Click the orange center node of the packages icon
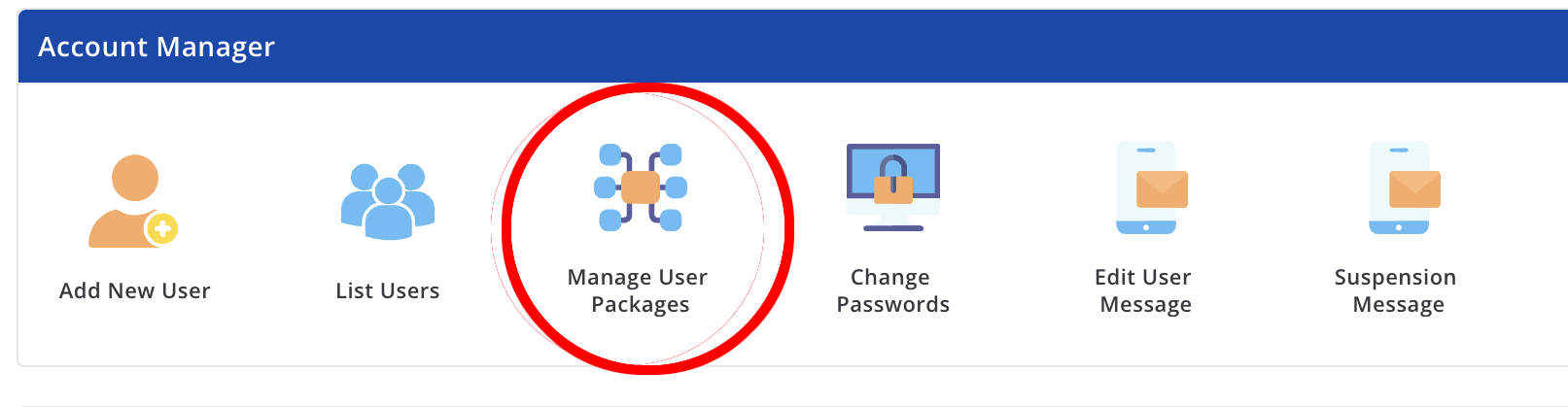This screenshot has width=1568, height=407. [641, 187]
